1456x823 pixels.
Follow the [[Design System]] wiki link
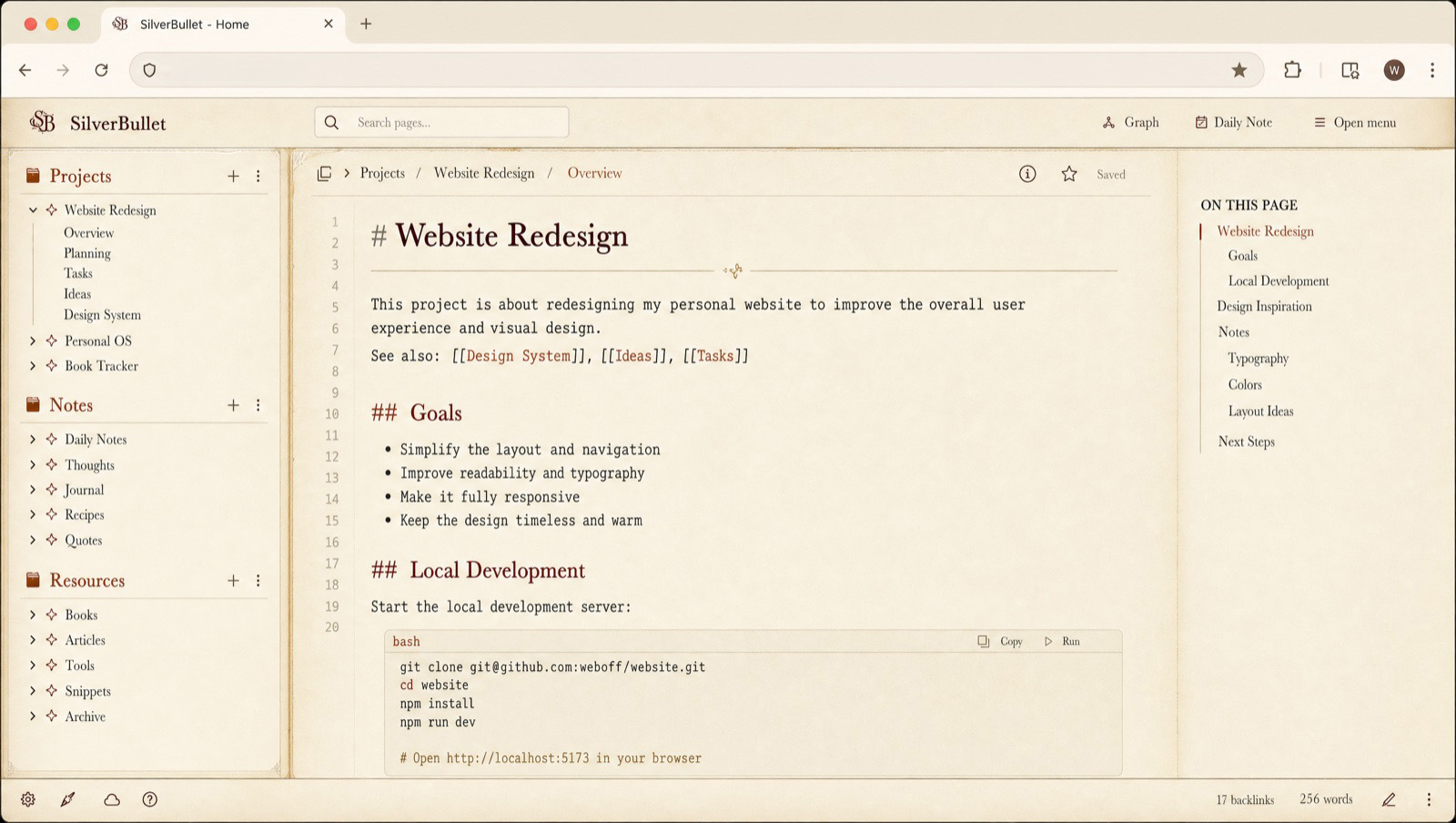click(x=518, y=356)
